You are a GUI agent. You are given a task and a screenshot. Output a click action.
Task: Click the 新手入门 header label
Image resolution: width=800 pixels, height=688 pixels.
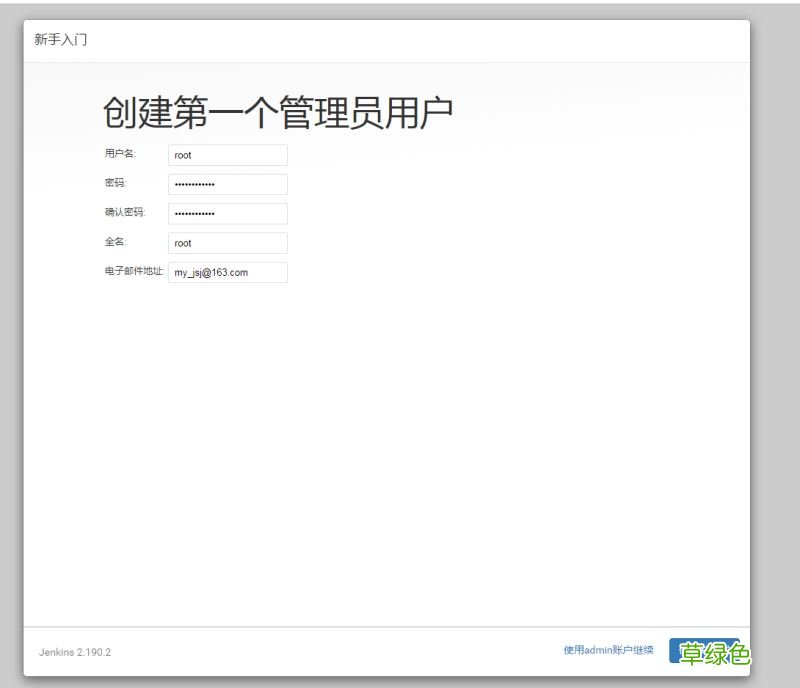(x=60, y=39)
